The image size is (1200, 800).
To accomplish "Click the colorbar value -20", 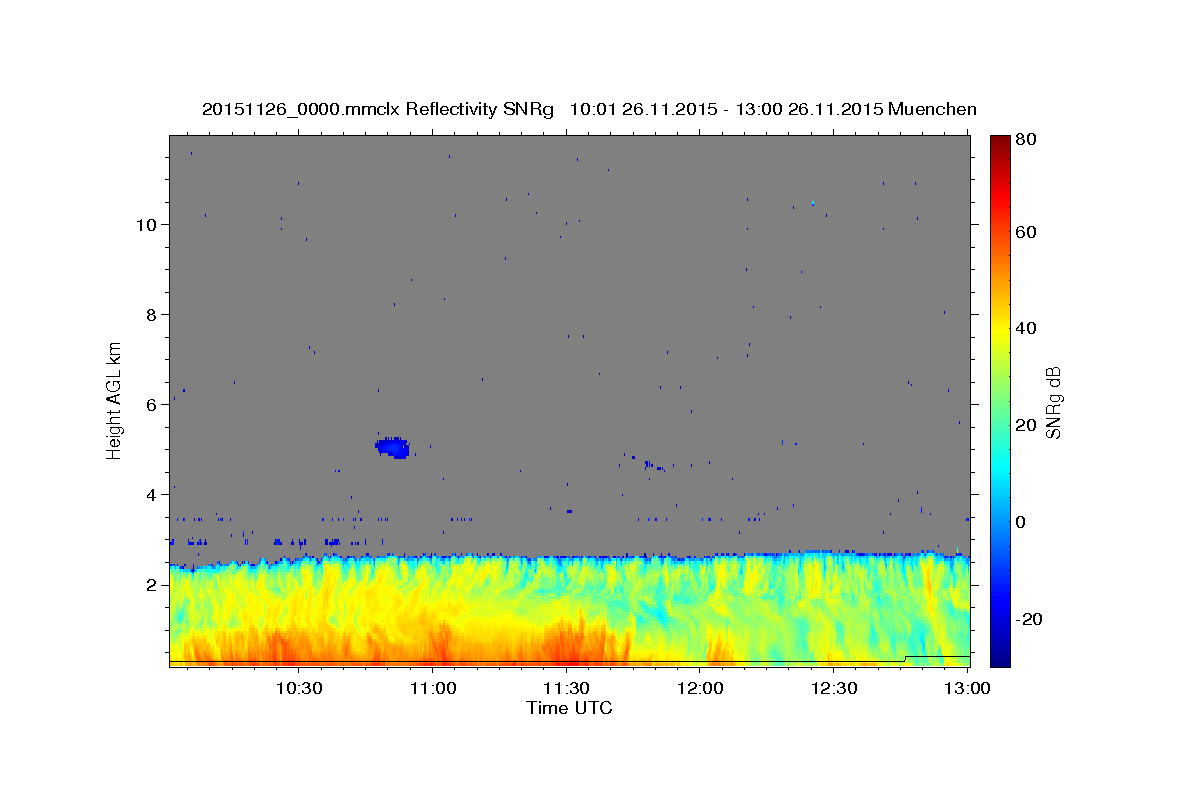I will tap(1030, 619).
